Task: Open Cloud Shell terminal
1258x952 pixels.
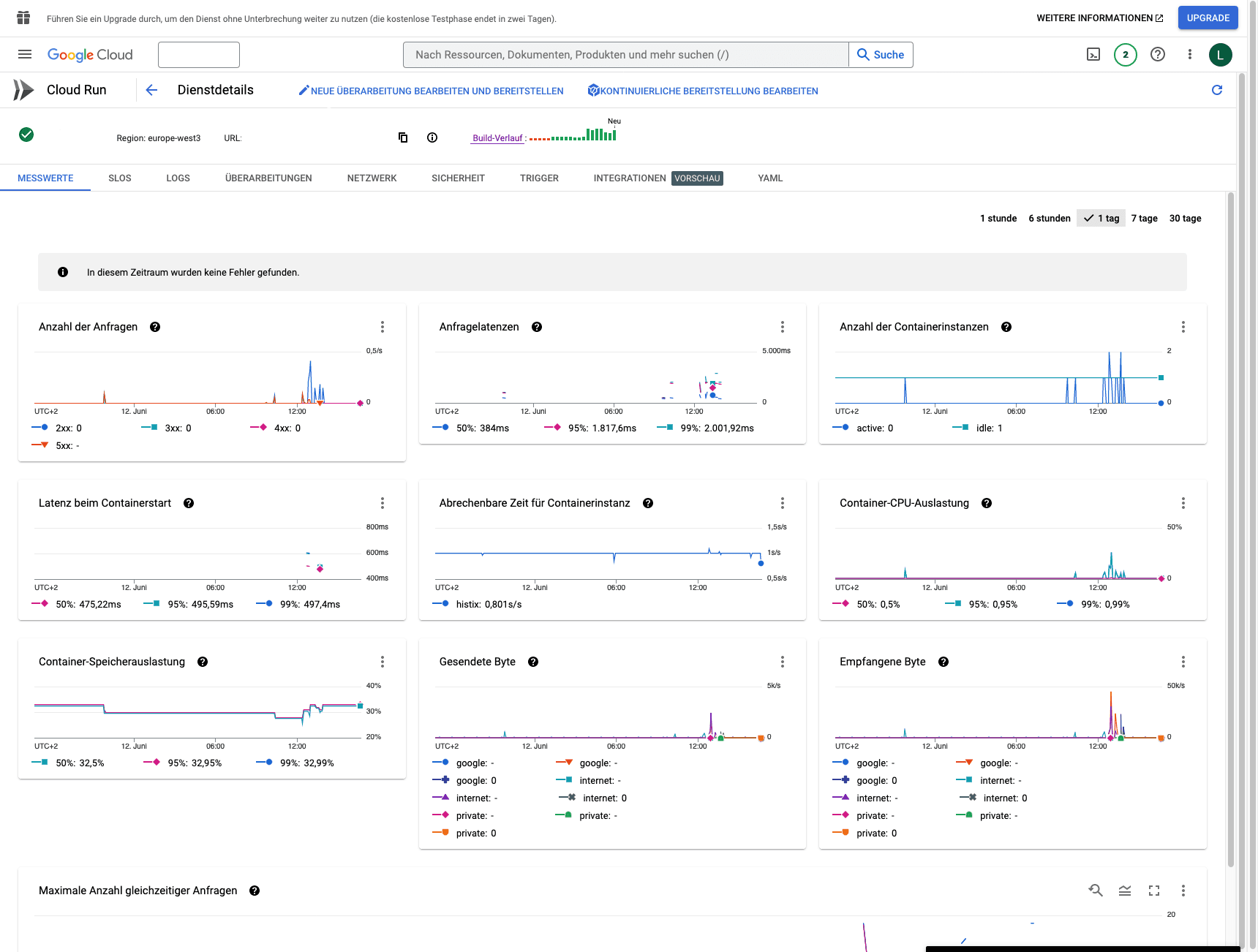Action: 1093,54
